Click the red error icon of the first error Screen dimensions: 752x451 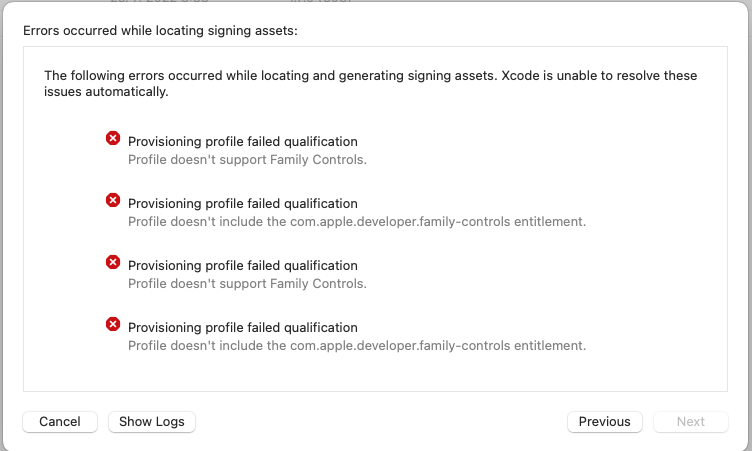[x=113, y=138]
